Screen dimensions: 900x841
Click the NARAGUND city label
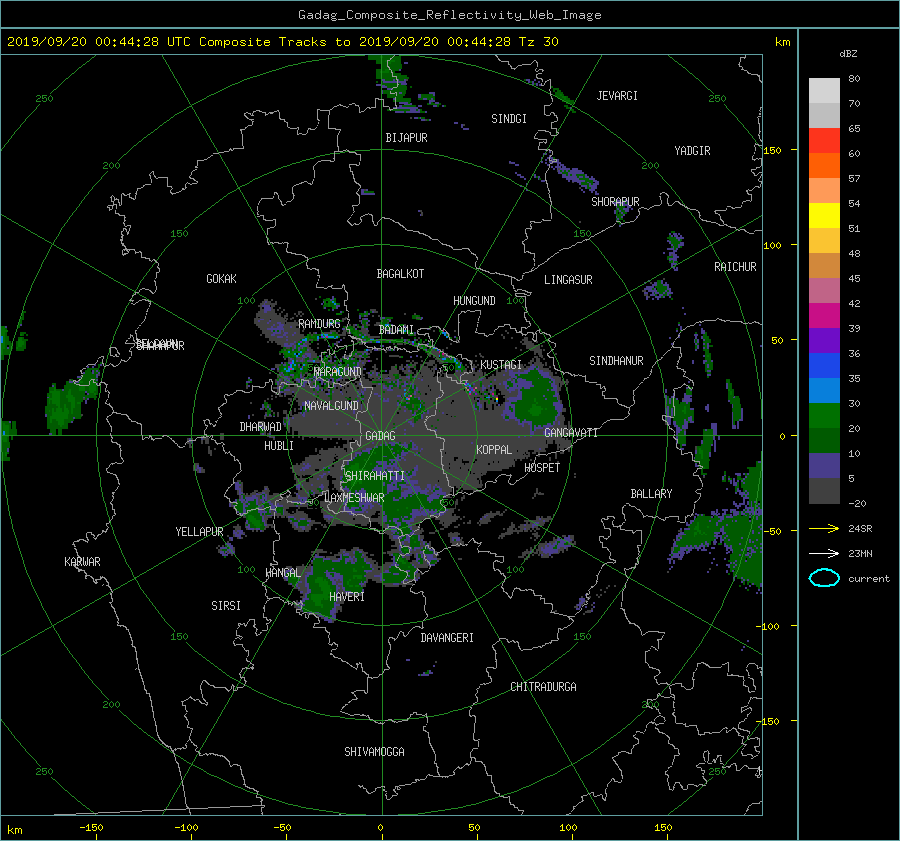click(x=337, y=372)
